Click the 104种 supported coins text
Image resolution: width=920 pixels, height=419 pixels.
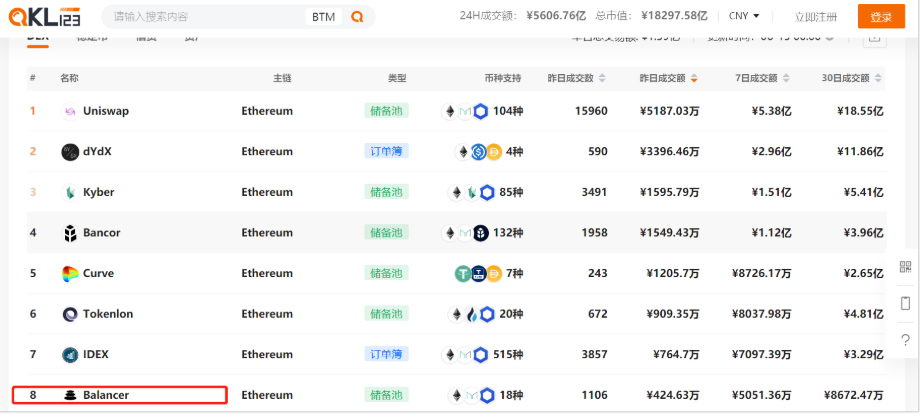(508, 111)
